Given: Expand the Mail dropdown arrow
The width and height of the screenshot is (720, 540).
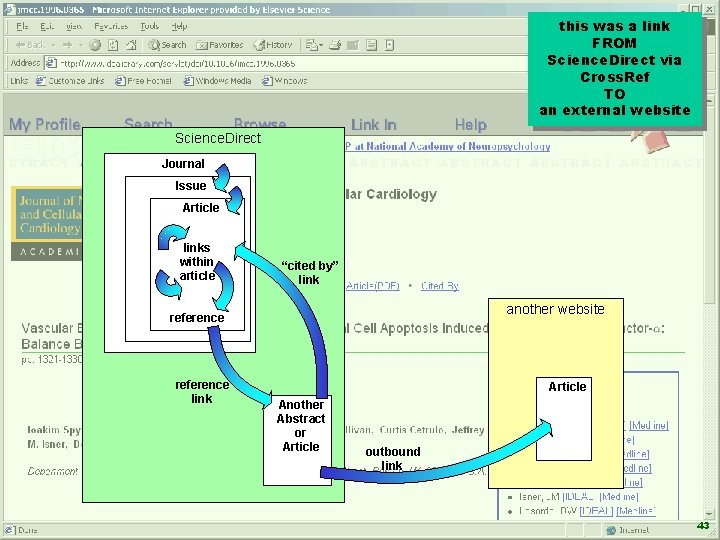Looking at the screenshot, I should tap(321, 45).
